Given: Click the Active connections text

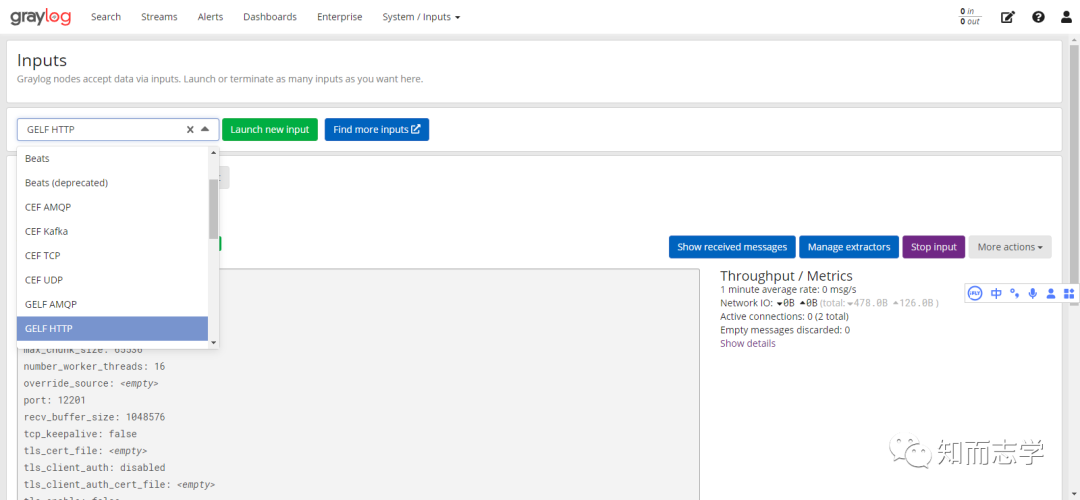Looking at the screenshot, I should [785, 316].
